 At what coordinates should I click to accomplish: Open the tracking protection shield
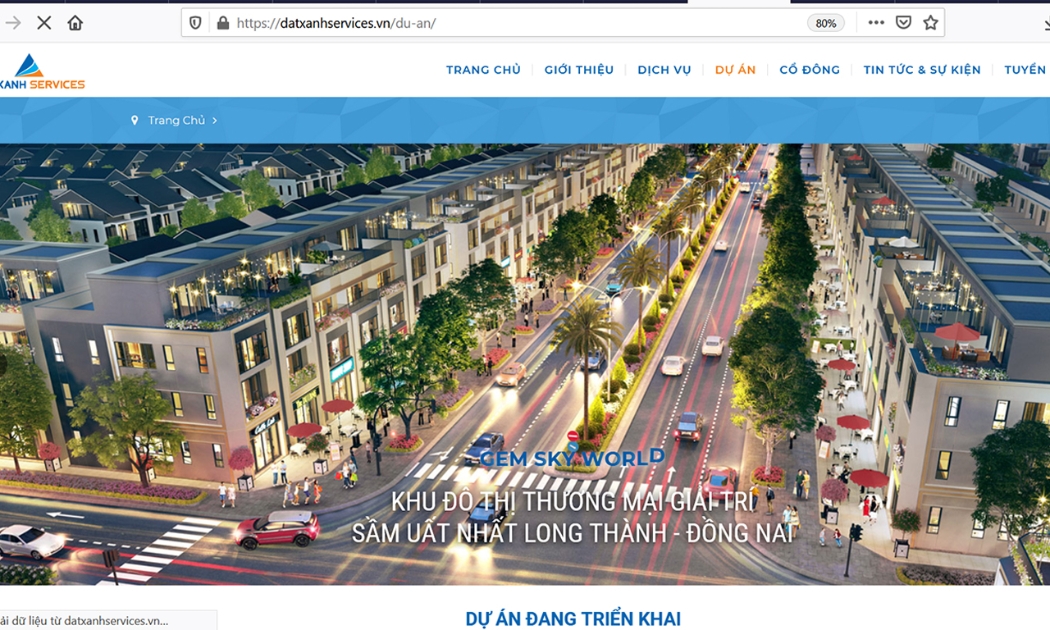coord(196,23)
